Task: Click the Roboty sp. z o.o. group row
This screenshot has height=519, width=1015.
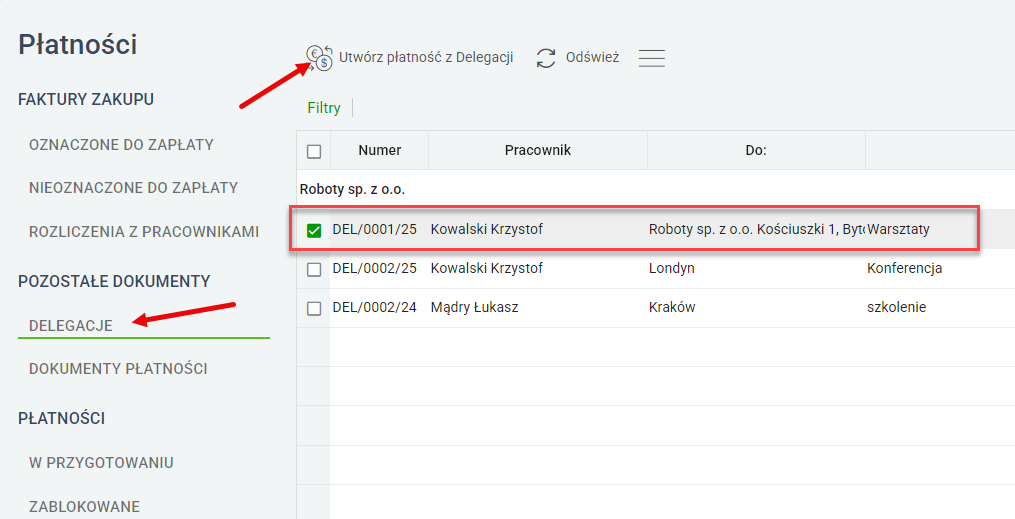Action: coord(352,190)
